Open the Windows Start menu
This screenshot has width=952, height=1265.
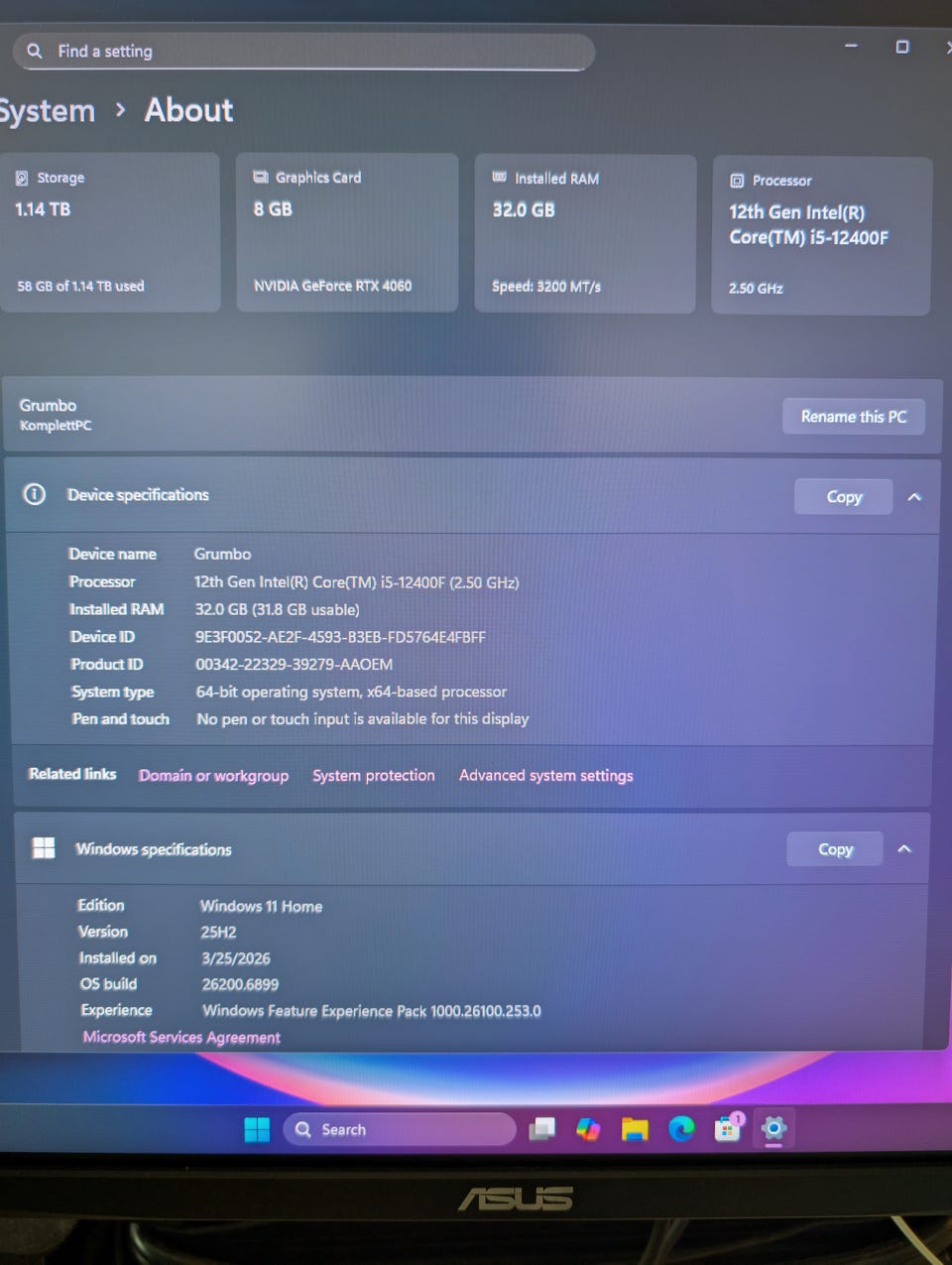[257, 1129]
